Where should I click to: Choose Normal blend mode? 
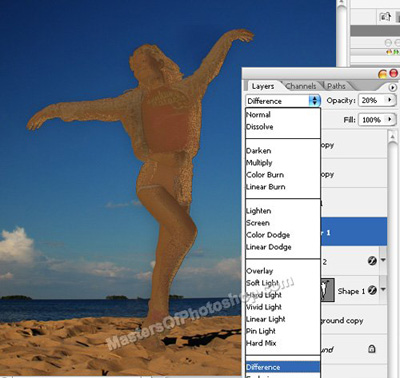258,115
